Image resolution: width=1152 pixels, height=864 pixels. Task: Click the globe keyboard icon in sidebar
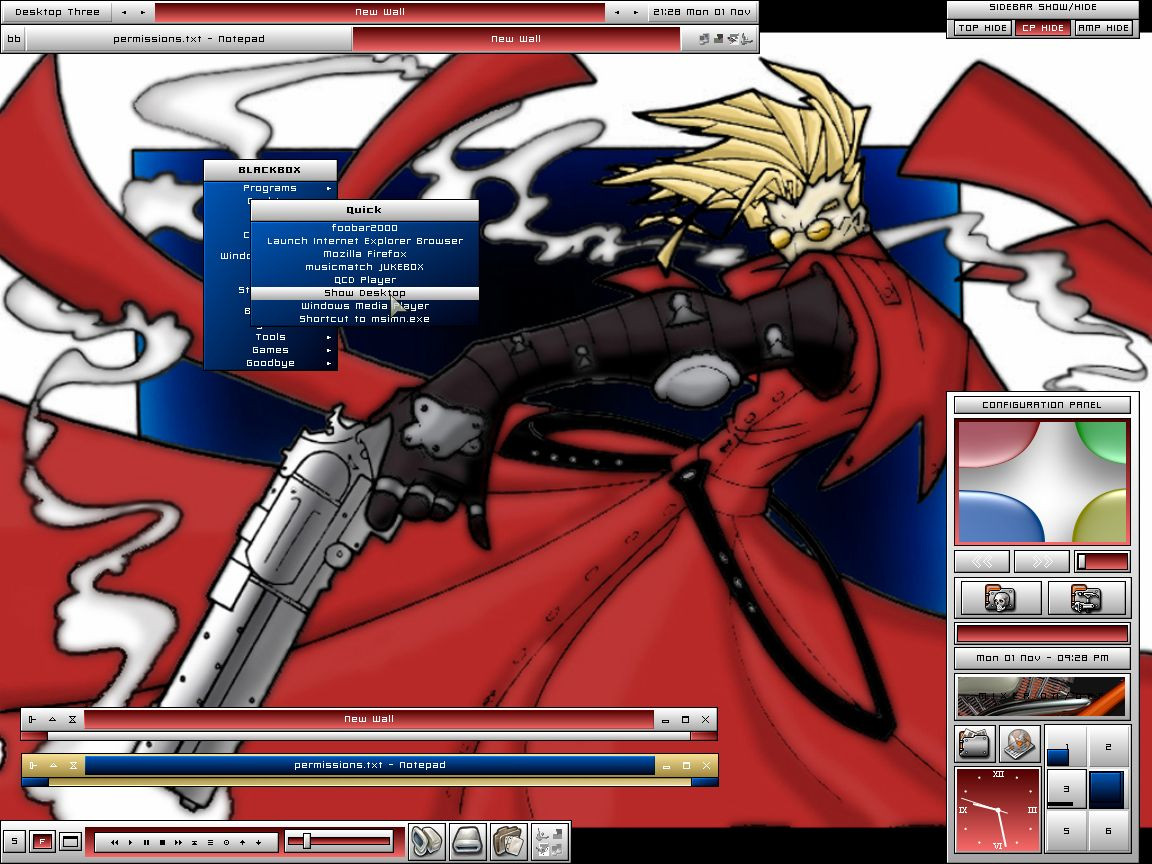1020,744
